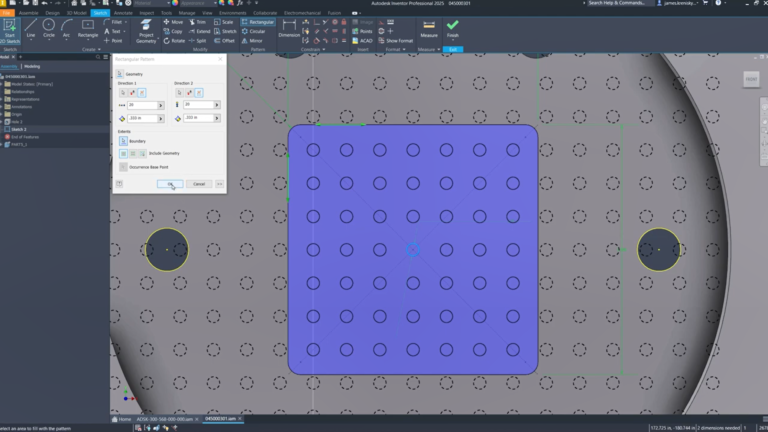Viewport: 768px width, 432px height.
Task: Click Show Format
Action: (x=395, y=41)
